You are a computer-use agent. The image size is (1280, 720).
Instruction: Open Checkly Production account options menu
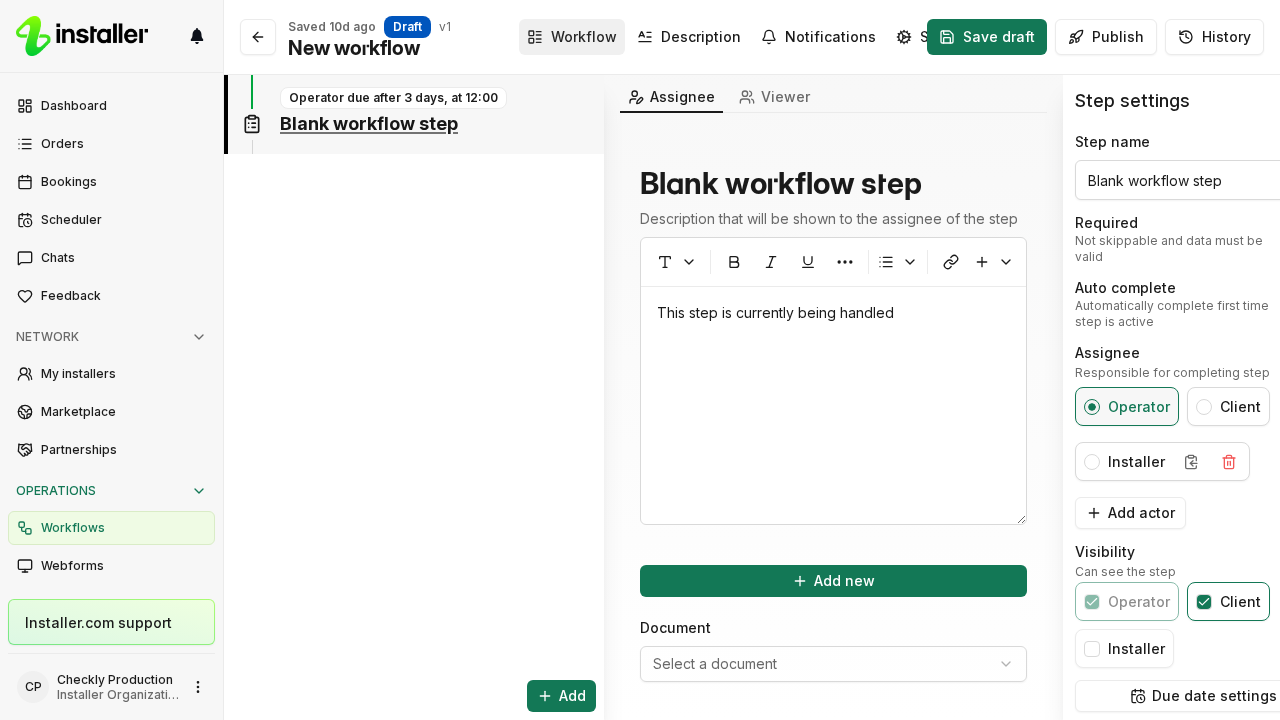click(198, 687)
